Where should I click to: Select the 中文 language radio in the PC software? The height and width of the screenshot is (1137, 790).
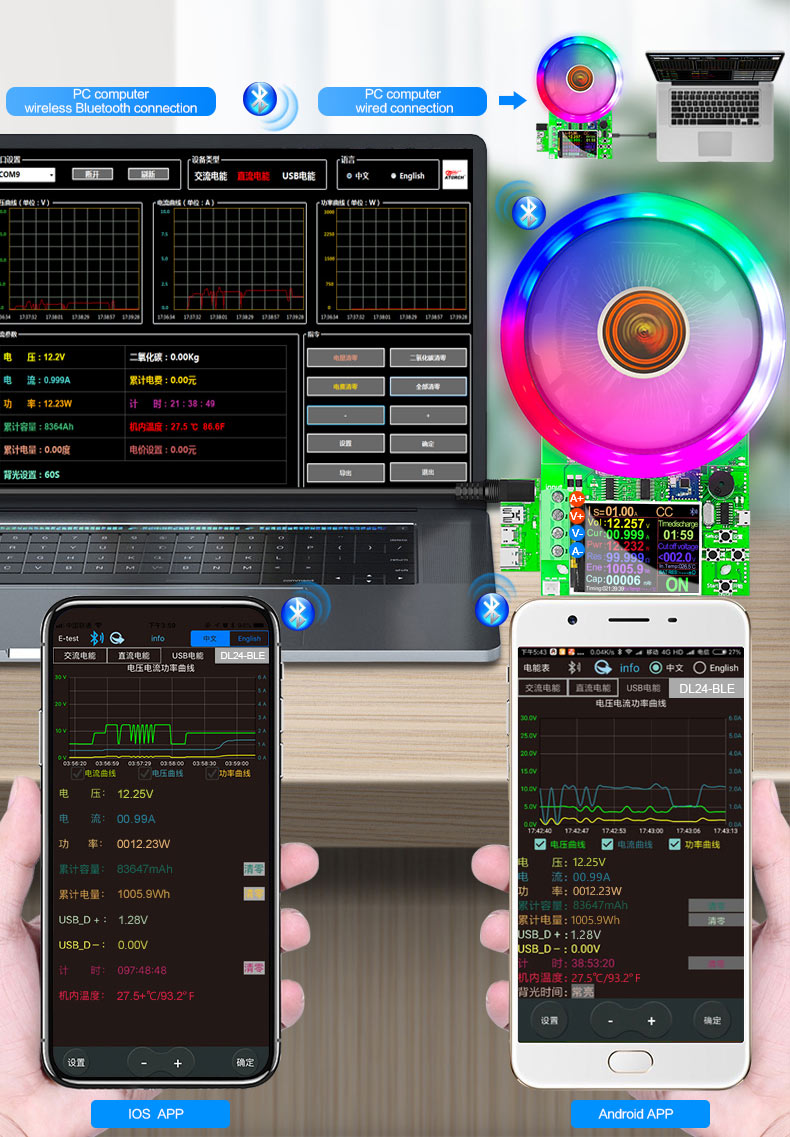click(350, 175)
